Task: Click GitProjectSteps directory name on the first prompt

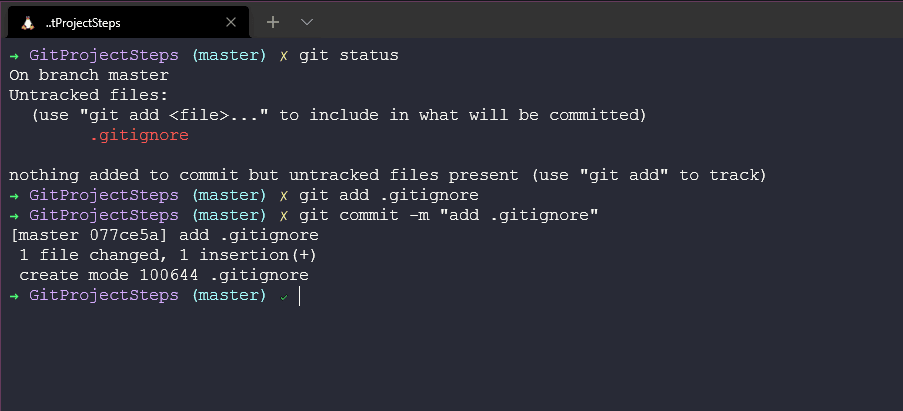Action: pyautogui.click(x=104, y=55)
